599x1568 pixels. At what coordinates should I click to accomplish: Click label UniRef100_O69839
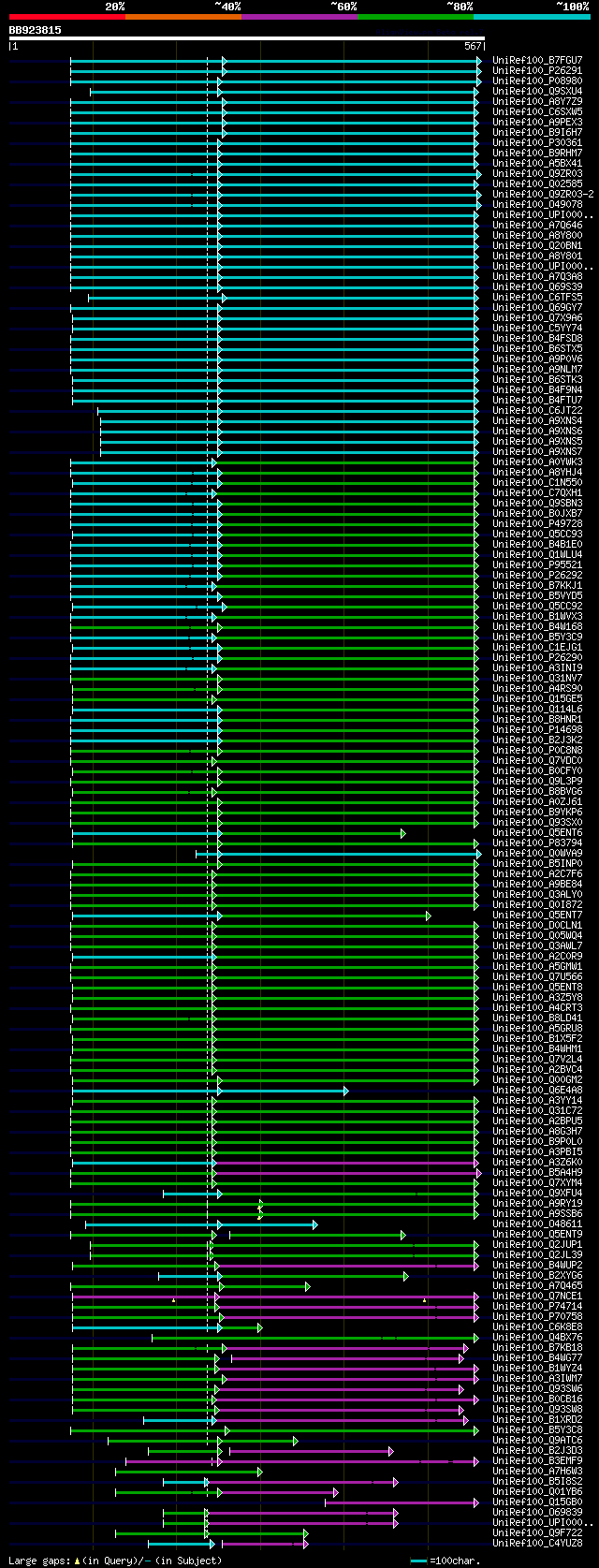tap(537, 1512)
